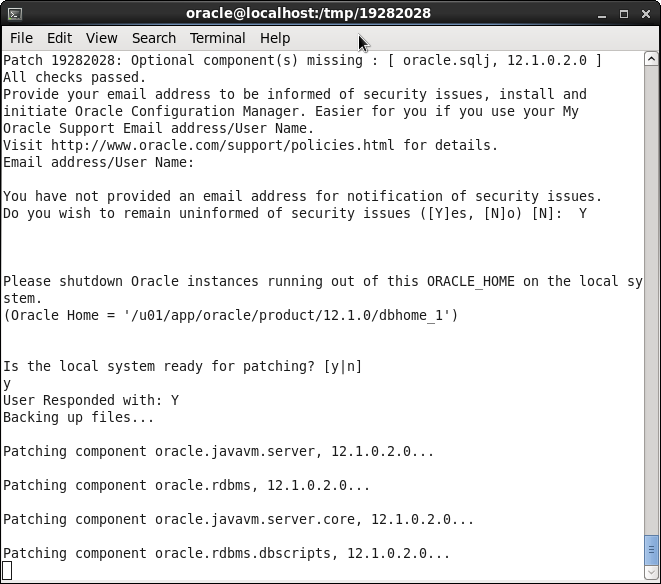Close the terminal window

[x=646, y=14]
